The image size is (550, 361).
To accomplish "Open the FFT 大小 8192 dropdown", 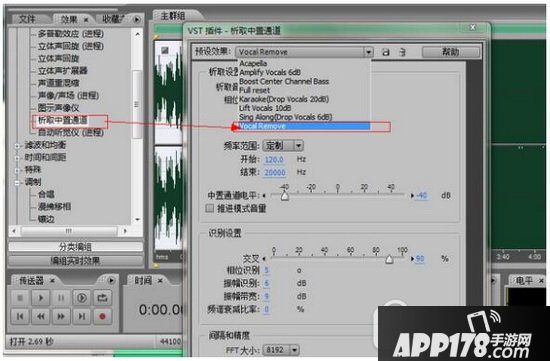I will (x=281, y=350).
